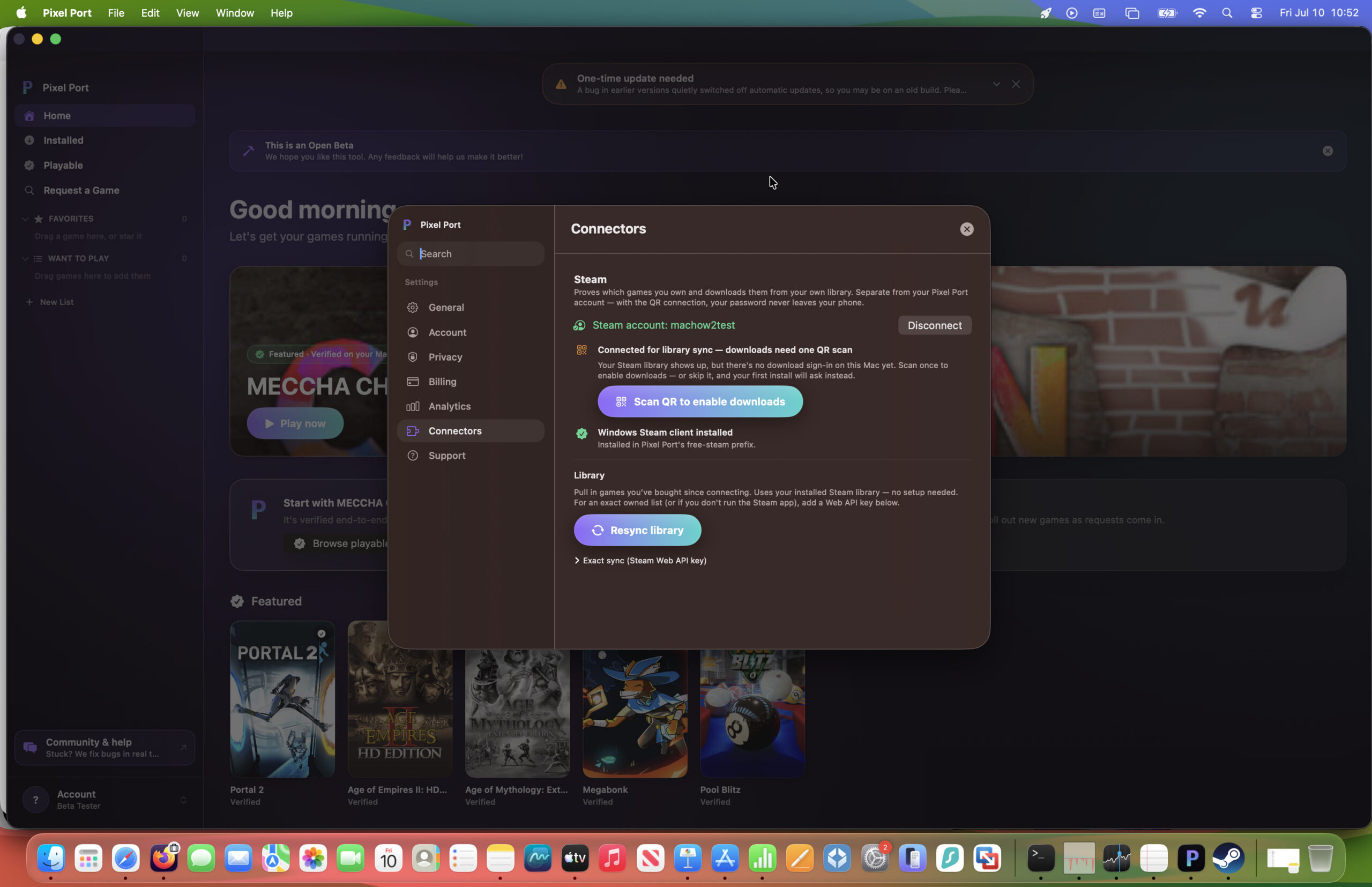
Task: Open Safari from the Dock
Action: pyautogui.click(x=125, y=858)
